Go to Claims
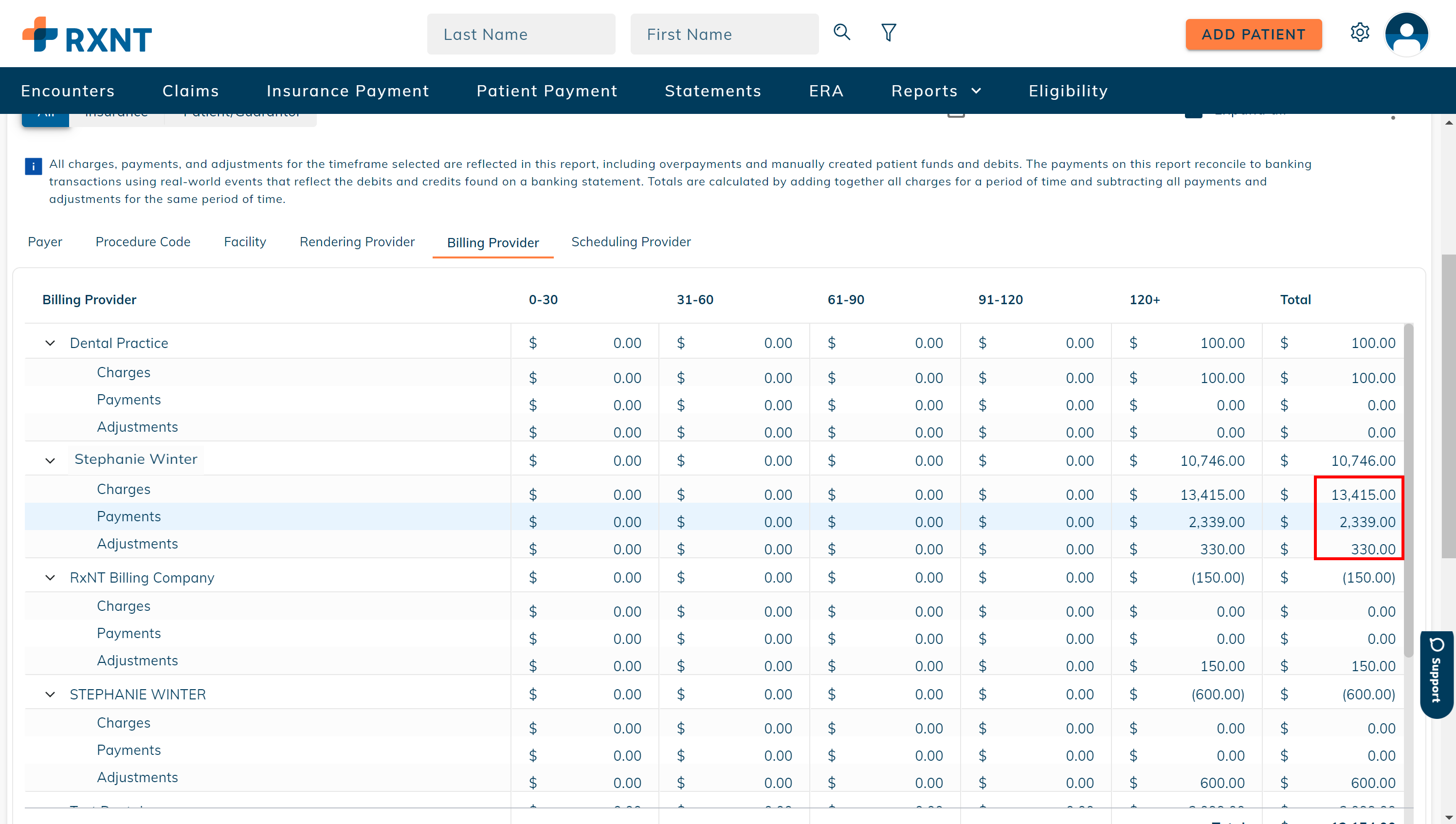The height and width of the screenshot is (824, 1456). (x=191, y=91)
